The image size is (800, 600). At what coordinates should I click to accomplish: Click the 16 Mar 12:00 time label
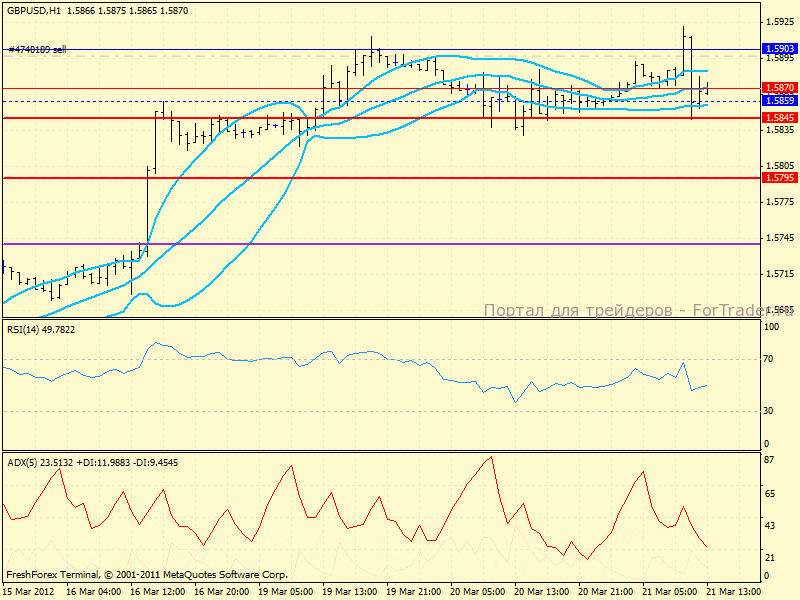pos(158,592)
